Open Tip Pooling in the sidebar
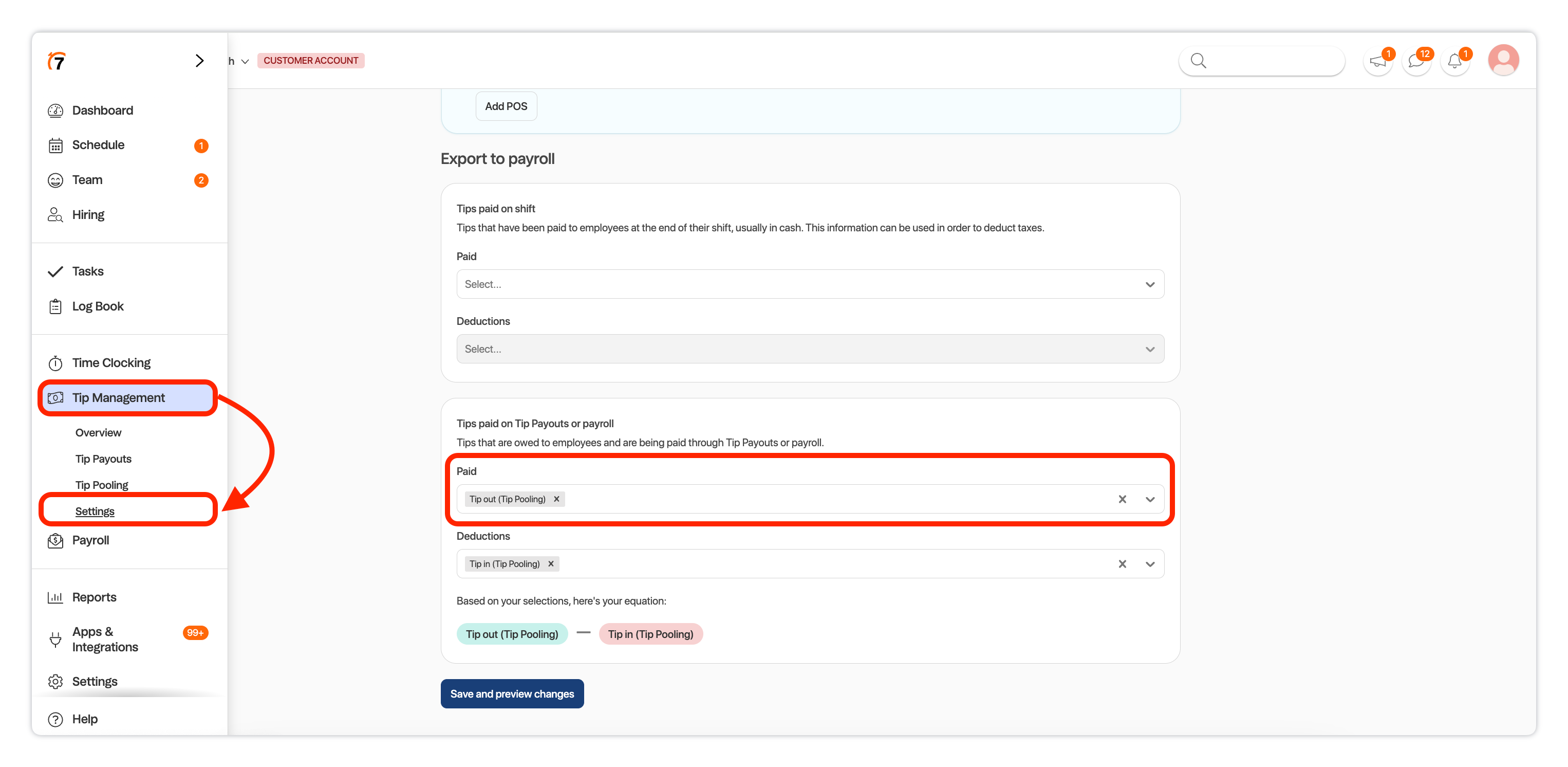The image size is (1568, 767). (102, 485)
